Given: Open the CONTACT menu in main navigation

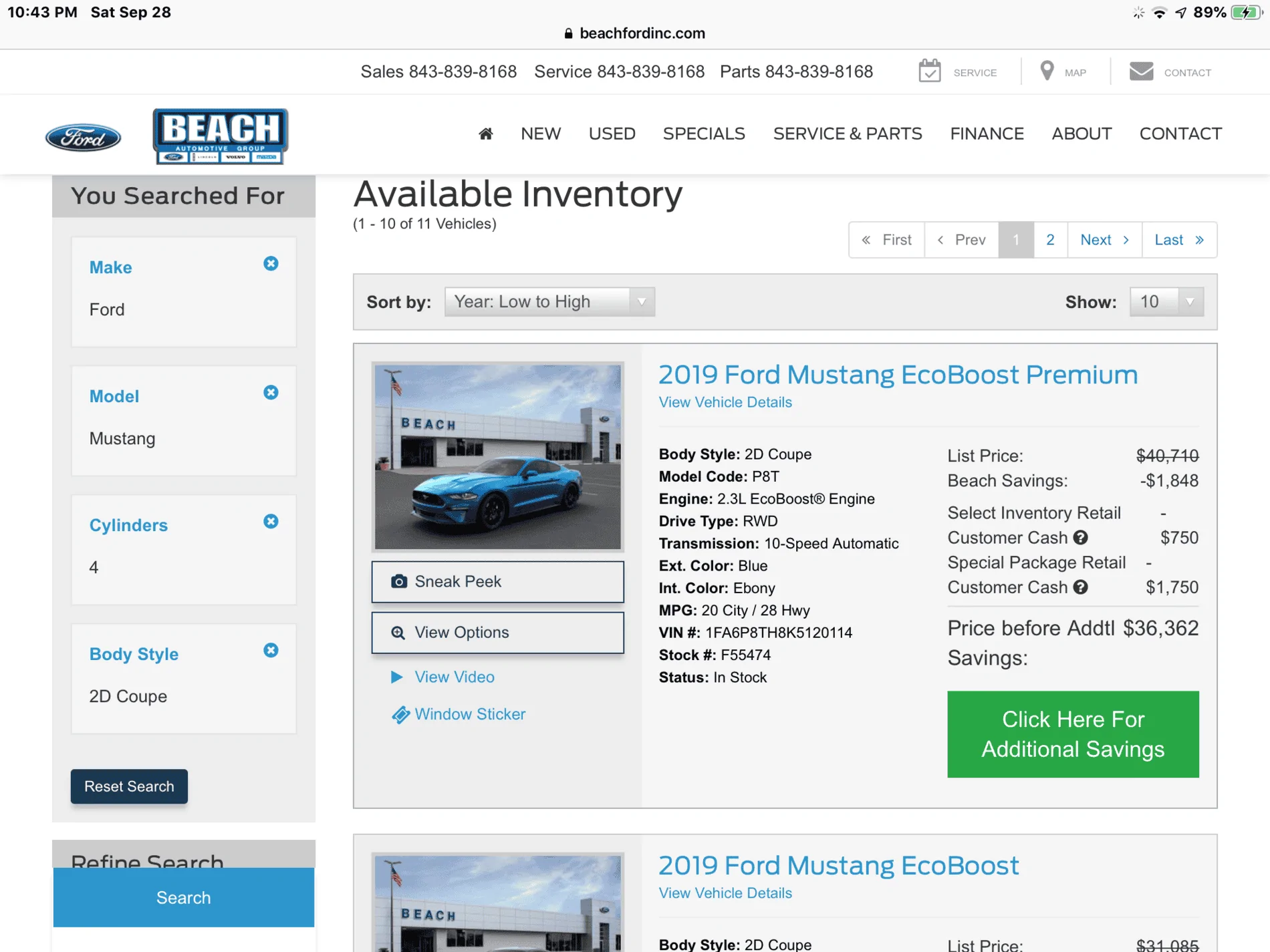Looking at the screenshot, I should click(1180, 134).
